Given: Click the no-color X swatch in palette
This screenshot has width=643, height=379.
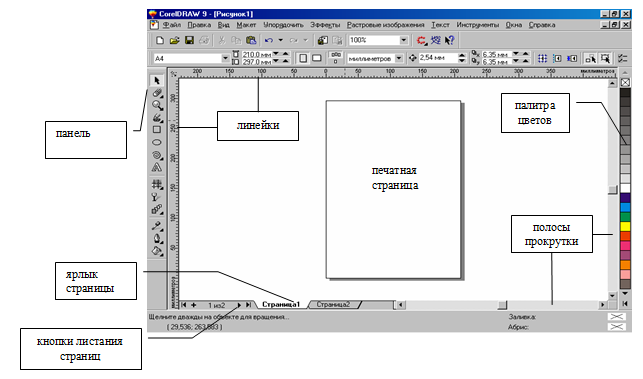Looking at the screenshot, I should 625,82.
